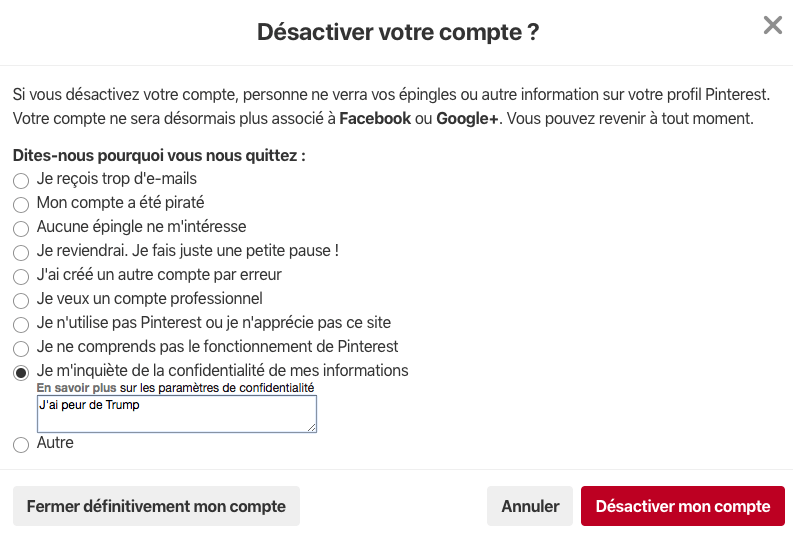Image resolution: width=793 pixels, height=537 pixels.
Task: Click the "Annuler" button
Action: (530, 506)
